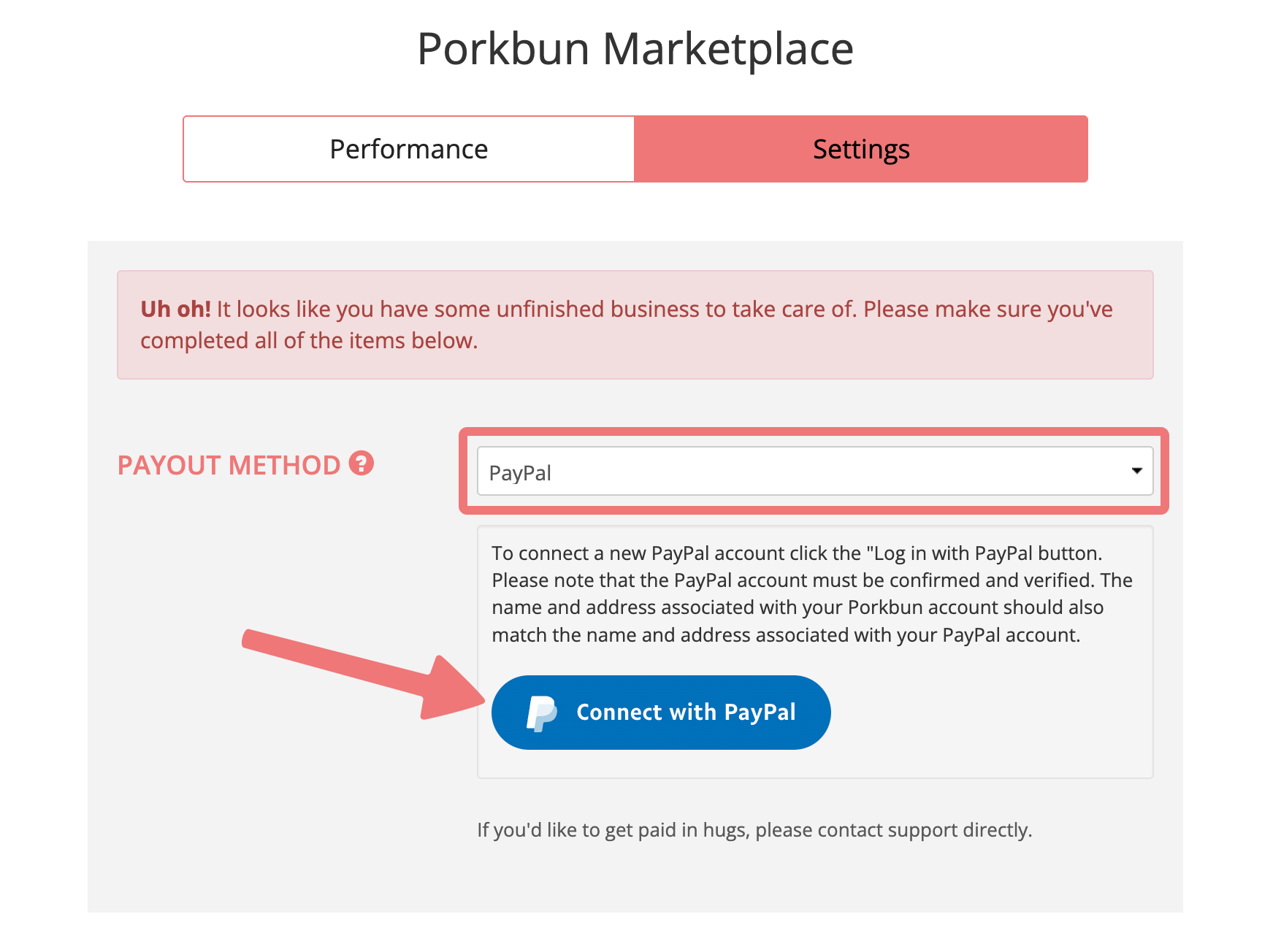Screen dimensions: 1281x952
Task: Click the unfinished business warning banner
Action: [635, 325]
